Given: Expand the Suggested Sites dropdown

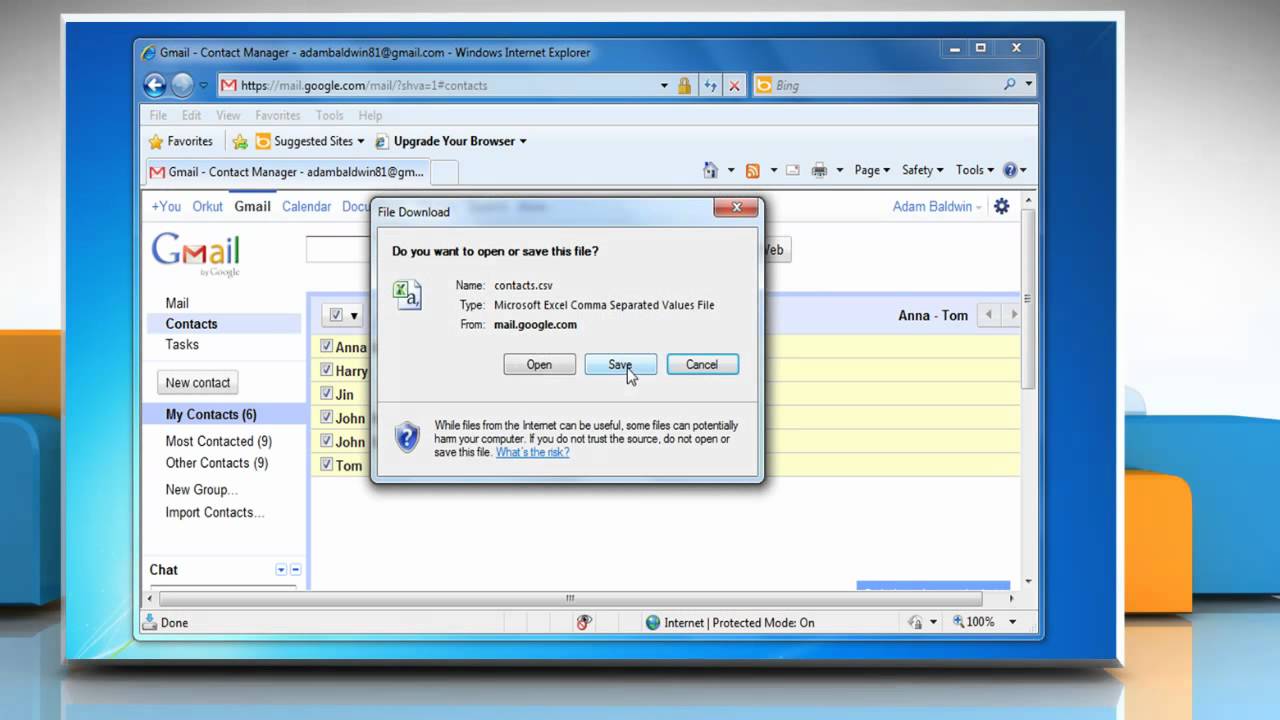Looking at the screenshot, I should pyautogui.click(x=361, y=141).
